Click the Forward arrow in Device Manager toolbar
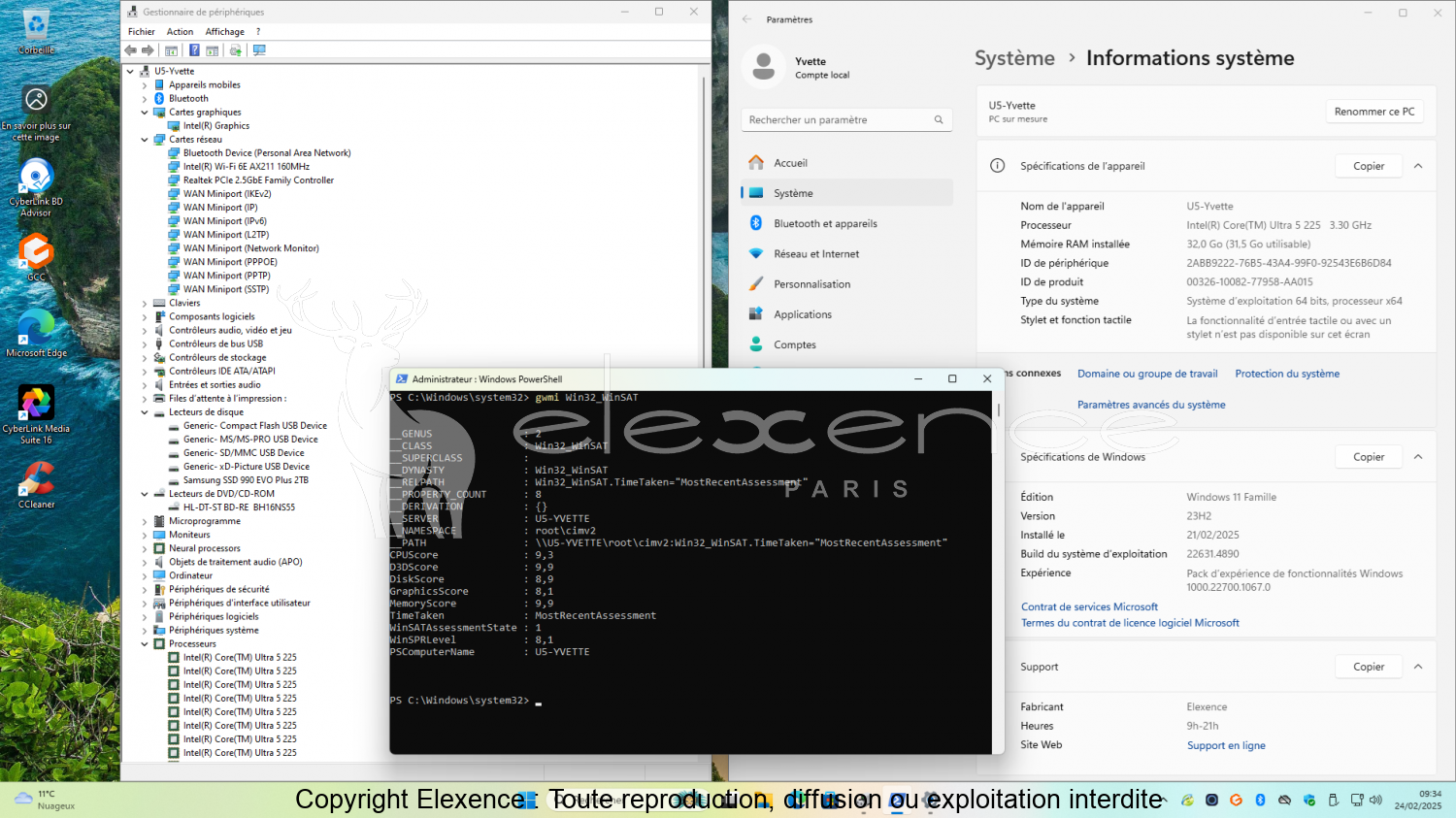 pyautogui.click(x=148, y=50)
